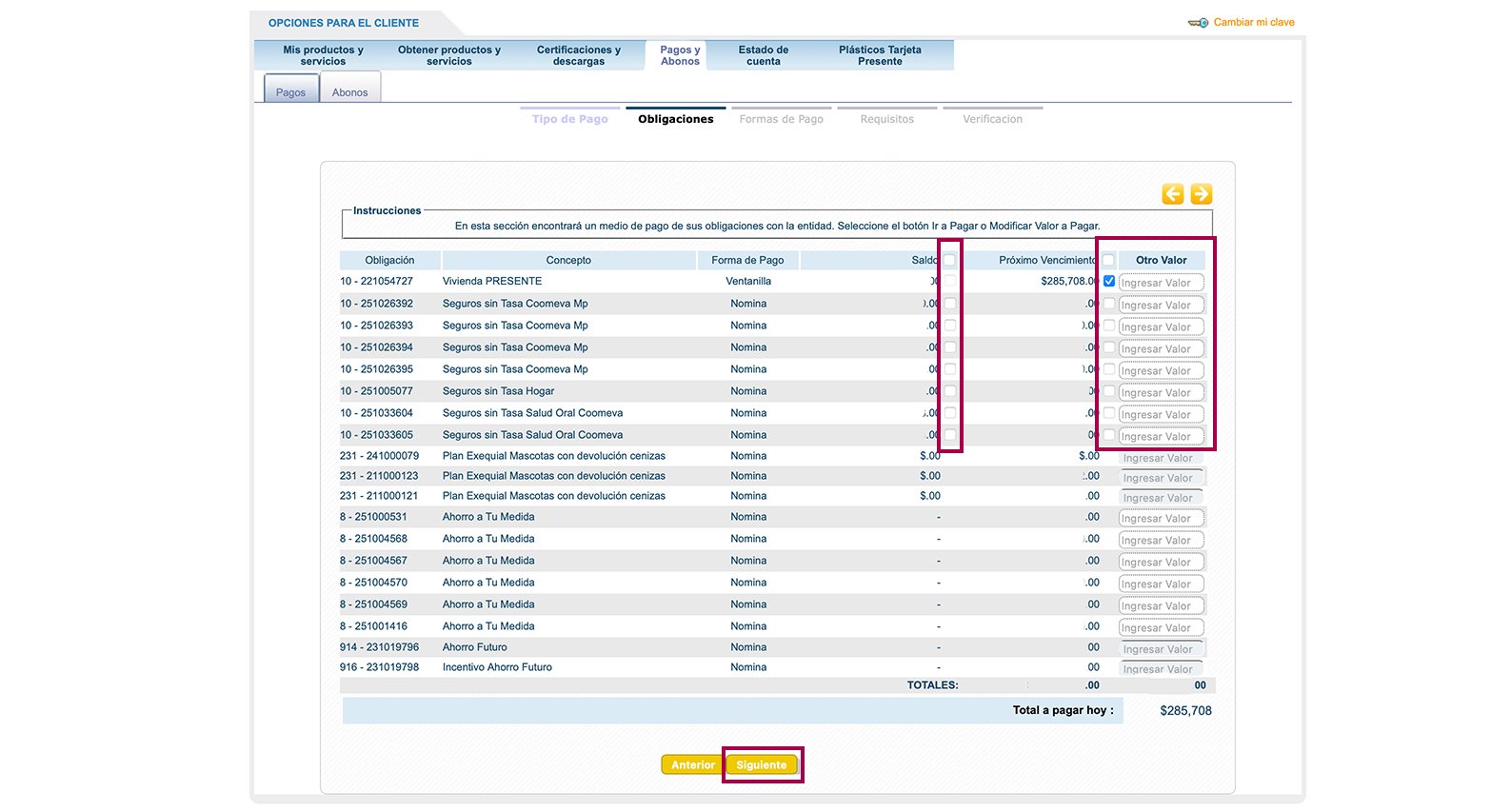Toggle the header checkbox in Saldo column

tap(949, 260)
